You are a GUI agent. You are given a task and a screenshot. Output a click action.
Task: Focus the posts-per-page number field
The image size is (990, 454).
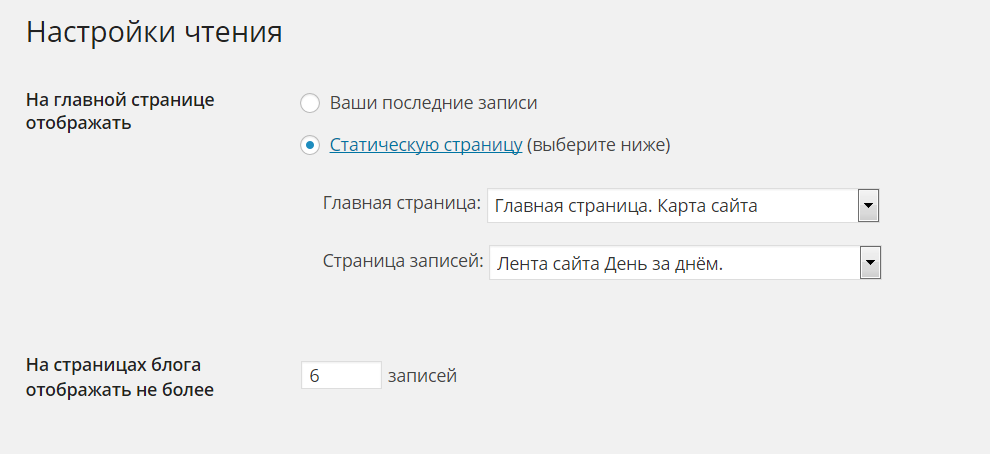click(341, 376)
